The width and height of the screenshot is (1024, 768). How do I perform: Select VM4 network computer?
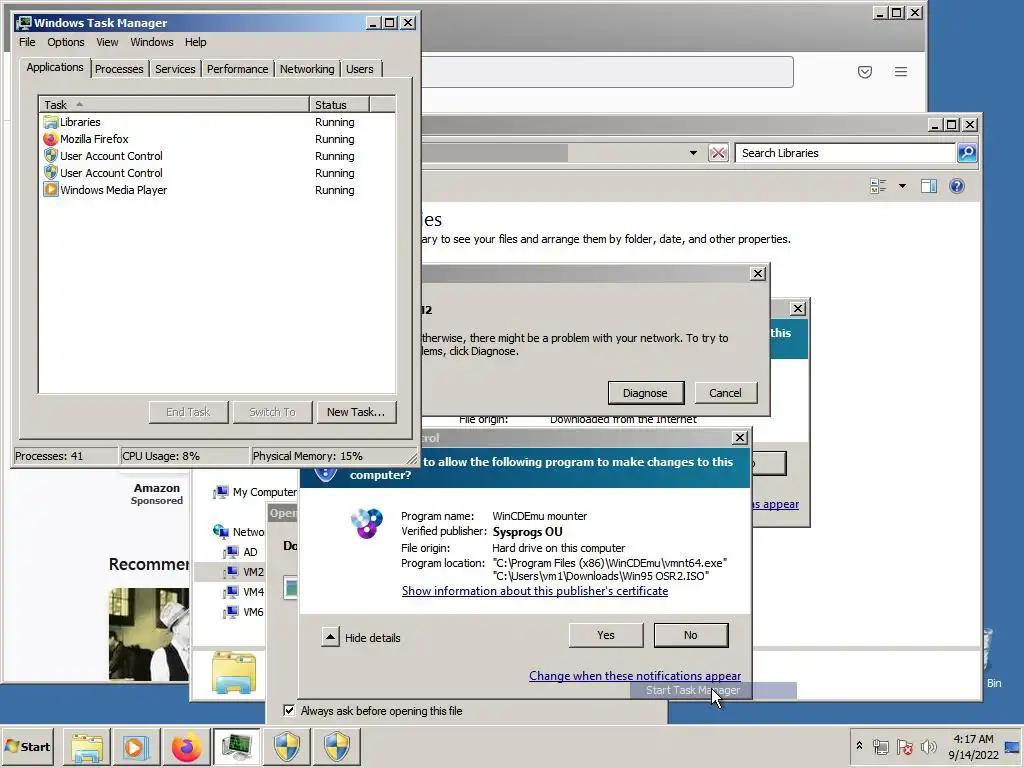click(243, 592)
